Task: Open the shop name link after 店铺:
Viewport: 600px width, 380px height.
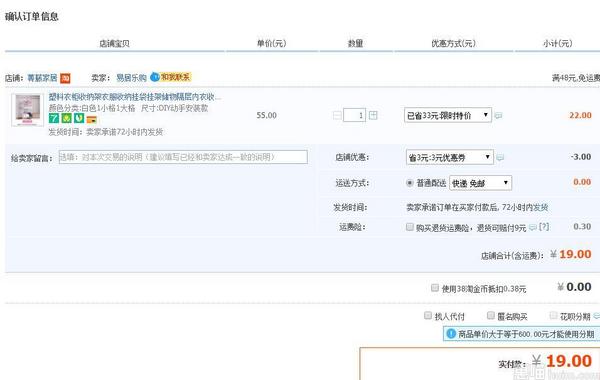Action: (42, 78)
